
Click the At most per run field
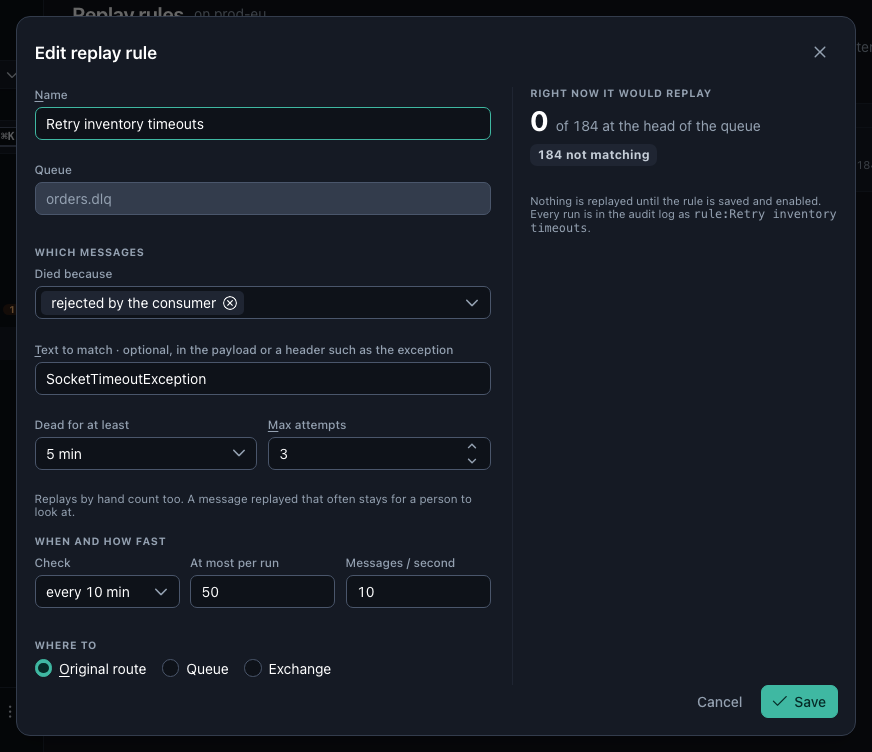click(262, 591)
